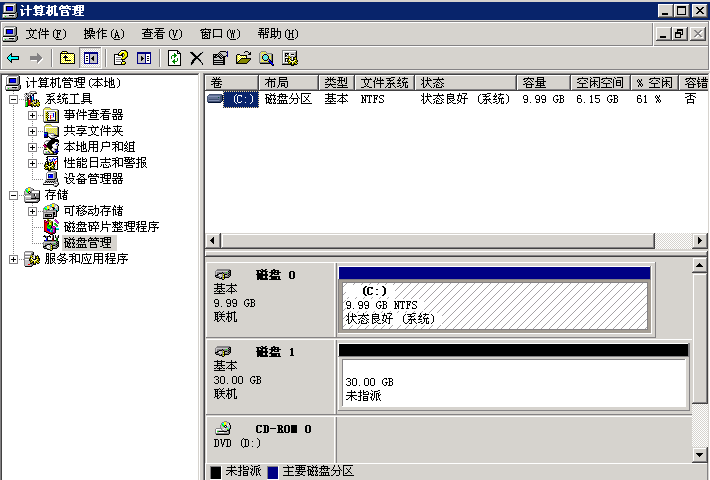Click the open-folder toolbar icon
This screenshot has height=480, width=710.
[x=243, y=58]
